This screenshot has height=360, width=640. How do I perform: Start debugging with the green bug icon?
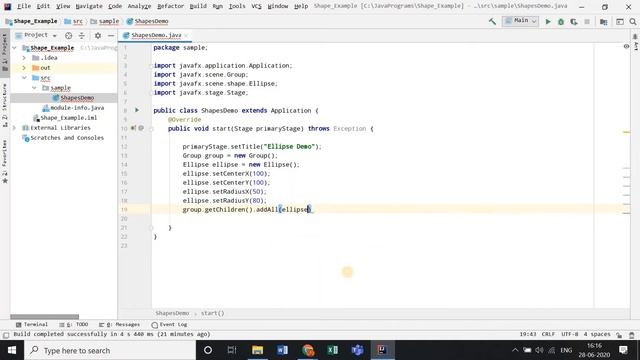(561, 22)
